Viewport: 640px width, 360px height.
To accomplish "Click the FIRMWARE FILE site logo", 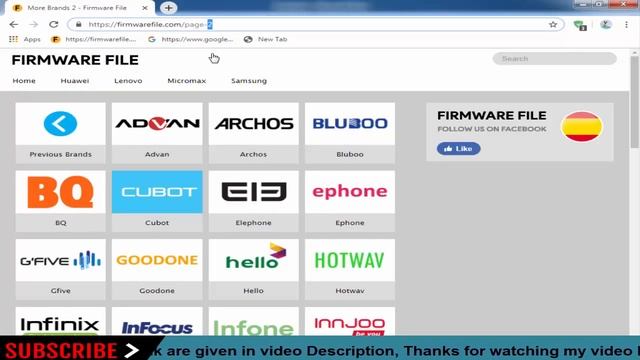I will [x=75, y=60].
